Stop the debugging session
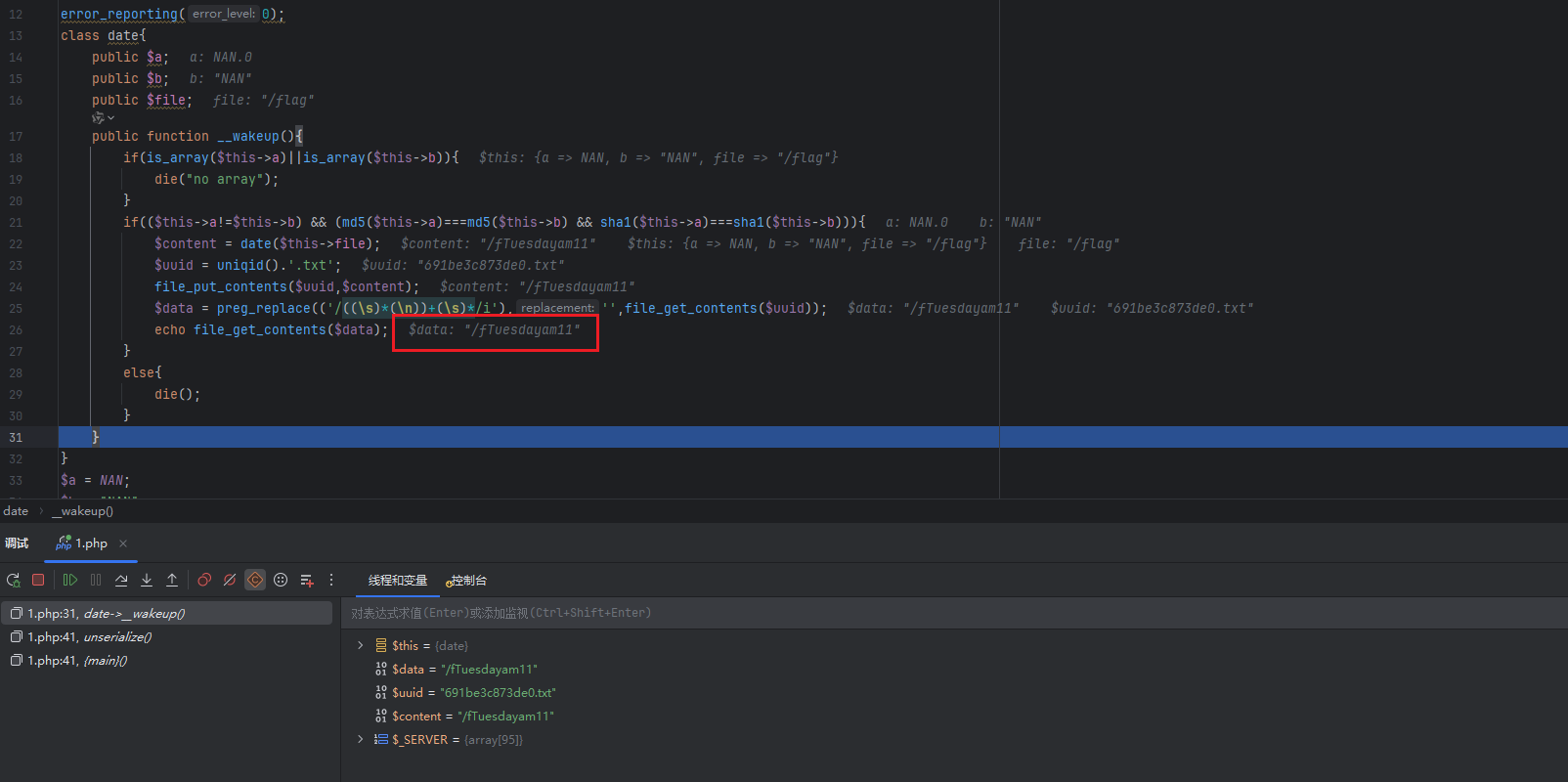 (38, 580)
